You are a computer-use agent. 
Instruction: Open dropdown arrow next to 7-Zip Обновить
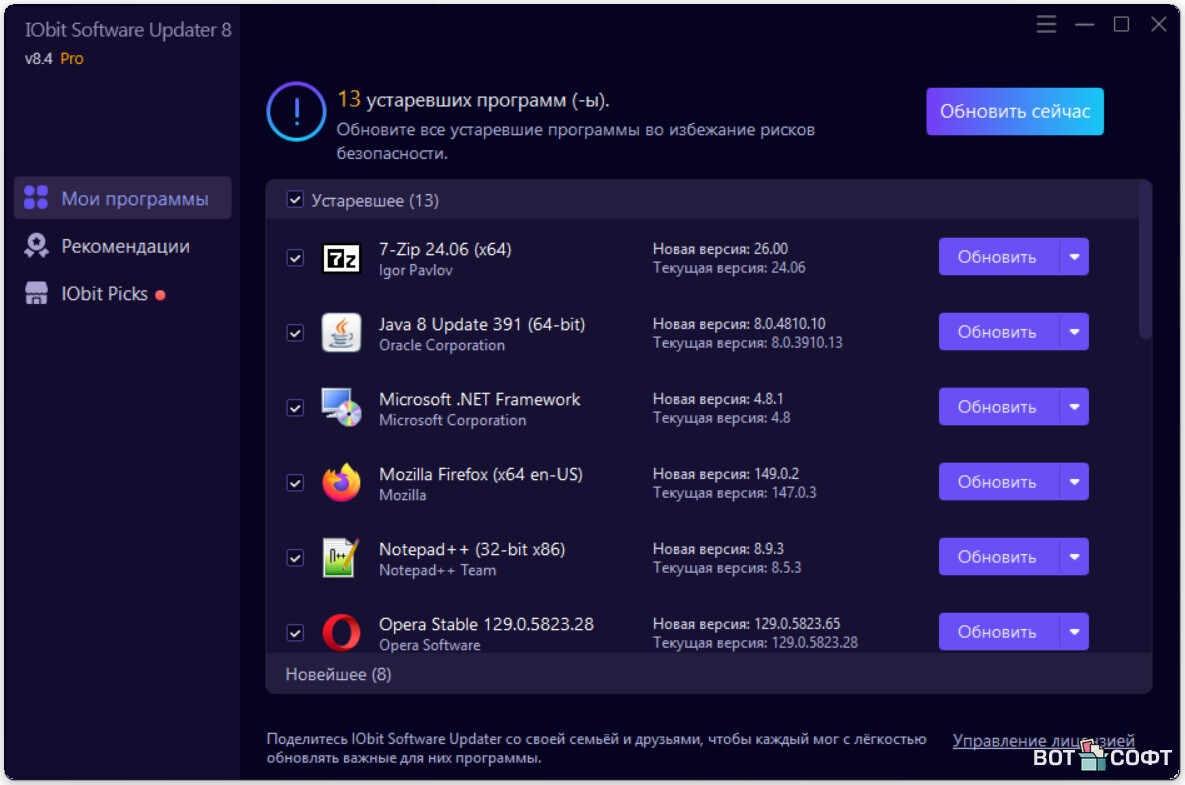1074,257
